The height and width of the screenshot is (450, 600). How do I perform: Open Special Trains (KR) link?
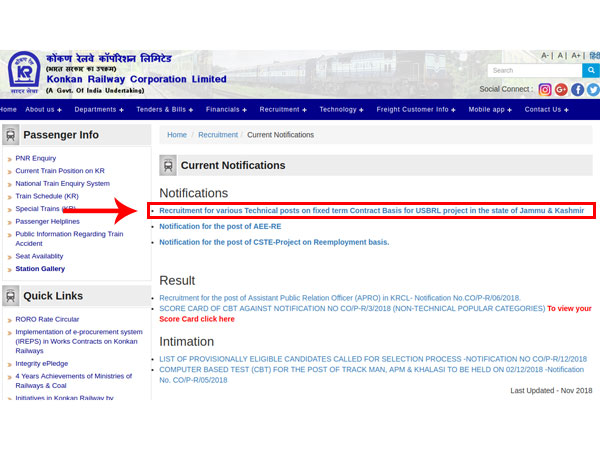click(45, 209)
